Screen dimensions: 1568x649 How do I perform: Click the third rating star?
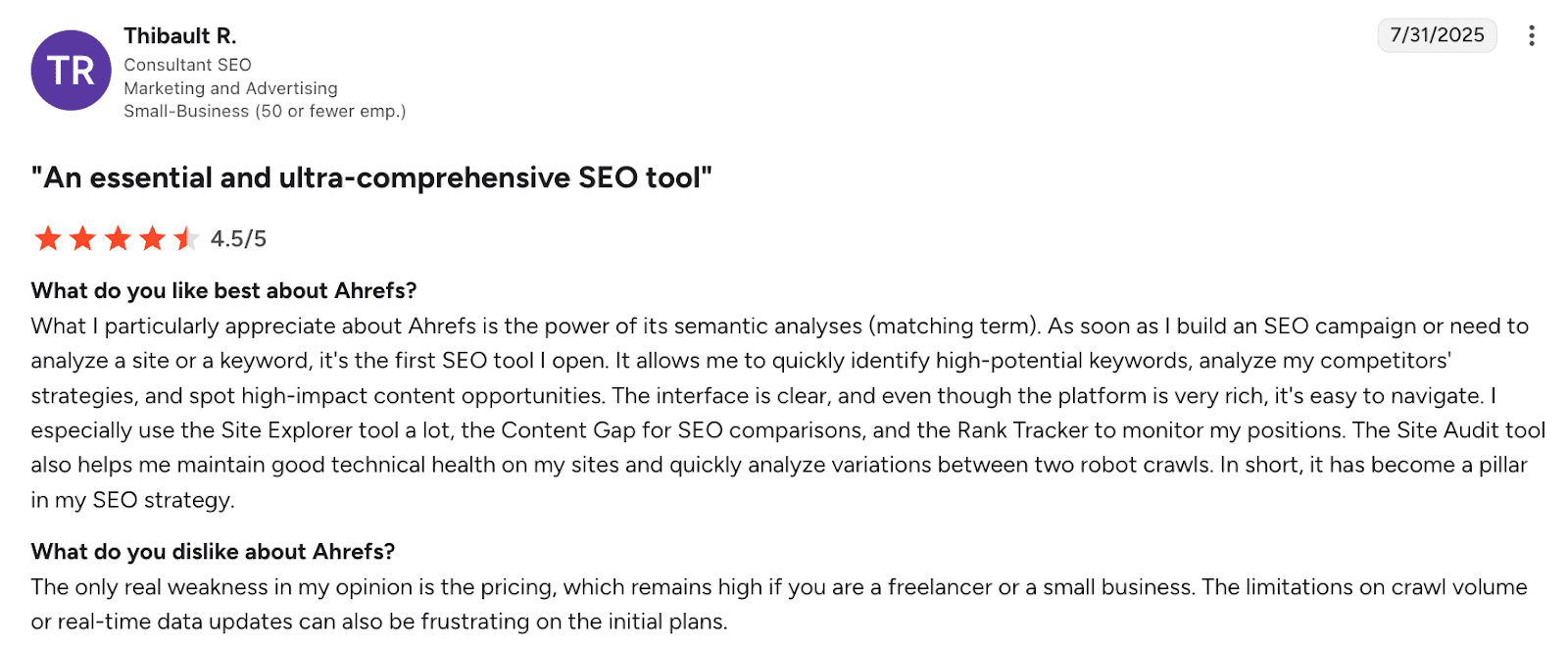(x=118, y=238)
